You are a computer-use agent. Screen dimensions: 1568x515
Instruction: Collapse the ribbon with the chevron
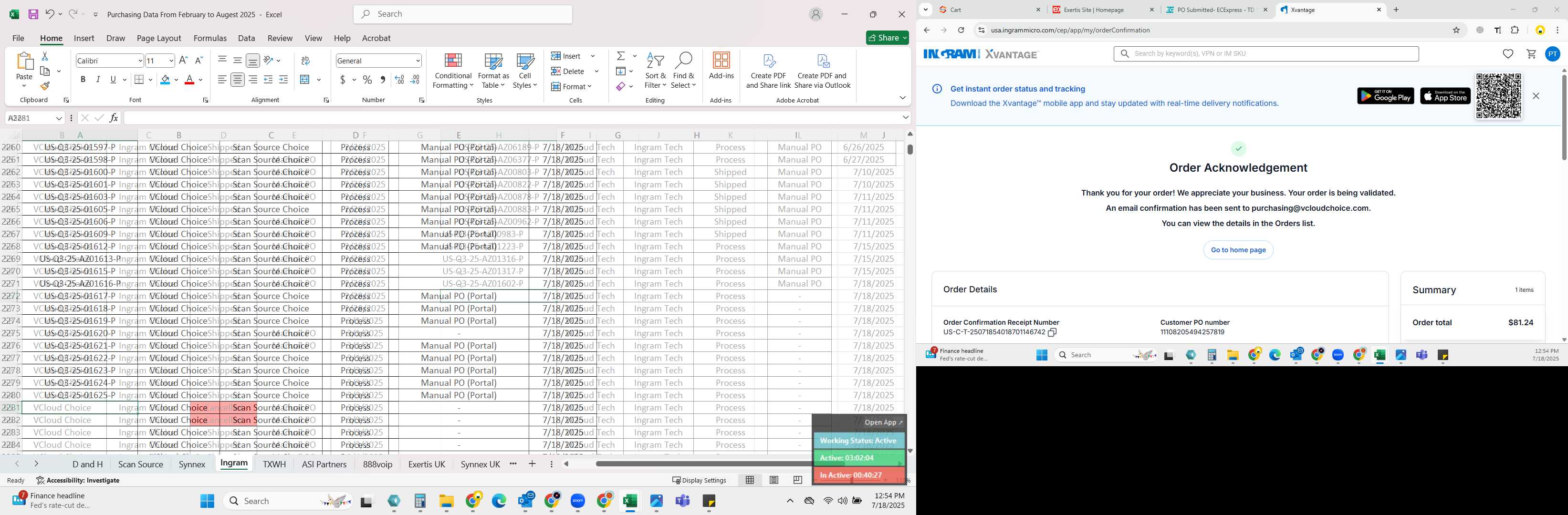(x=902, y=98)
